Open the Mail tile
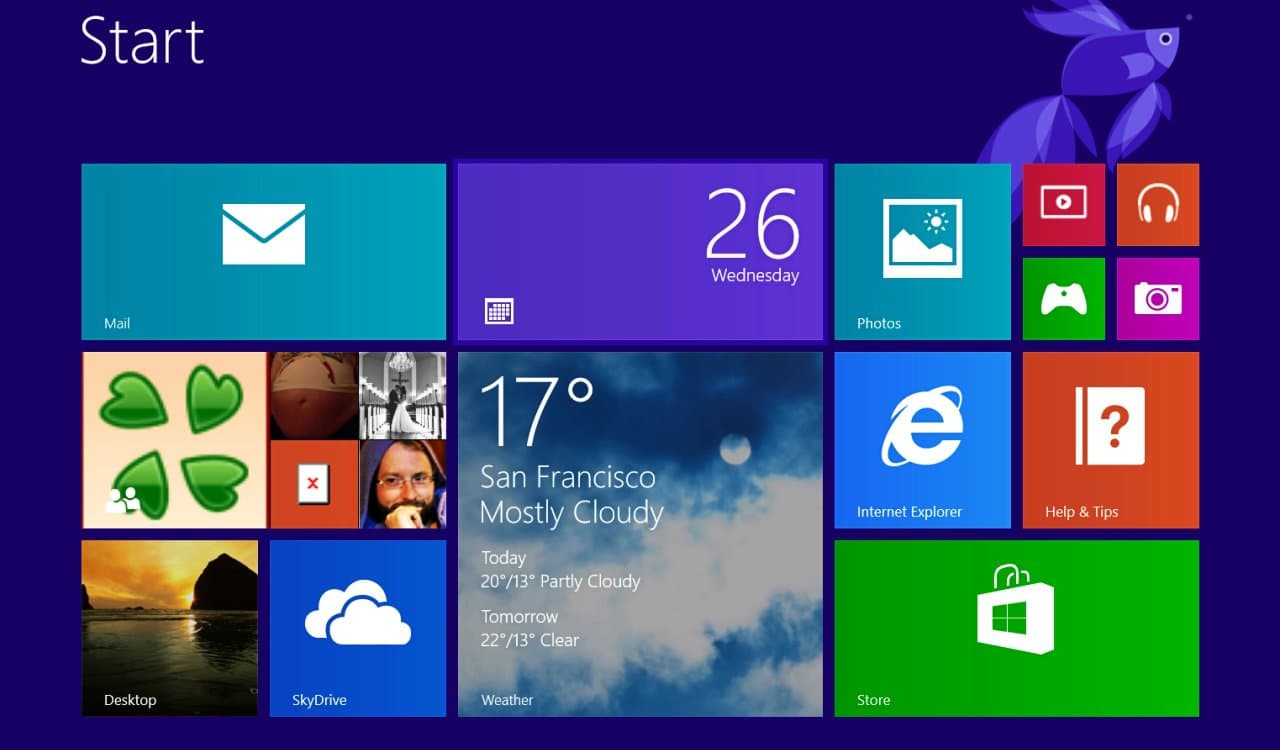1280x750 pixels. (263, 252)
